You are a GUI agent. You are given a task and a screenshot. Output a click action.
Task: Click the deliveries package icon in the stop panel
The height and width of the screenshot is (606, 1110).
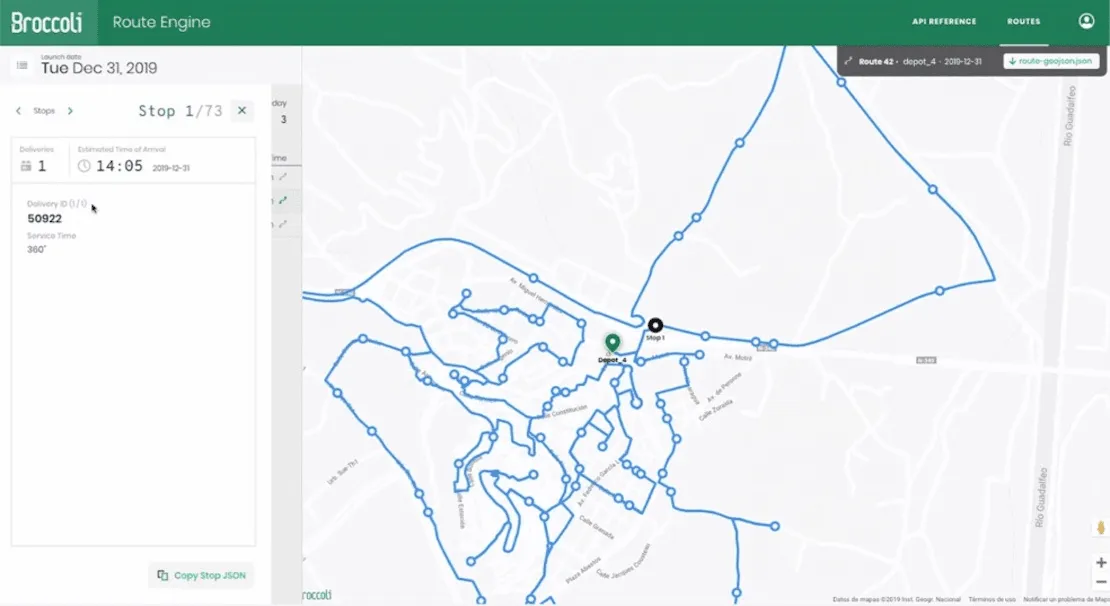point(25,163)
